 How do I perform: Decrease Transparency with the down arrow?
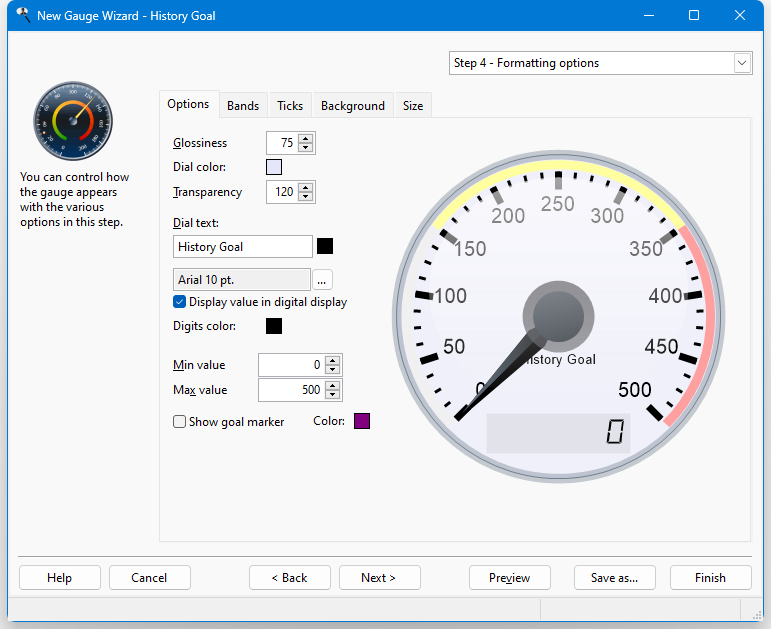tap(306, 196)
